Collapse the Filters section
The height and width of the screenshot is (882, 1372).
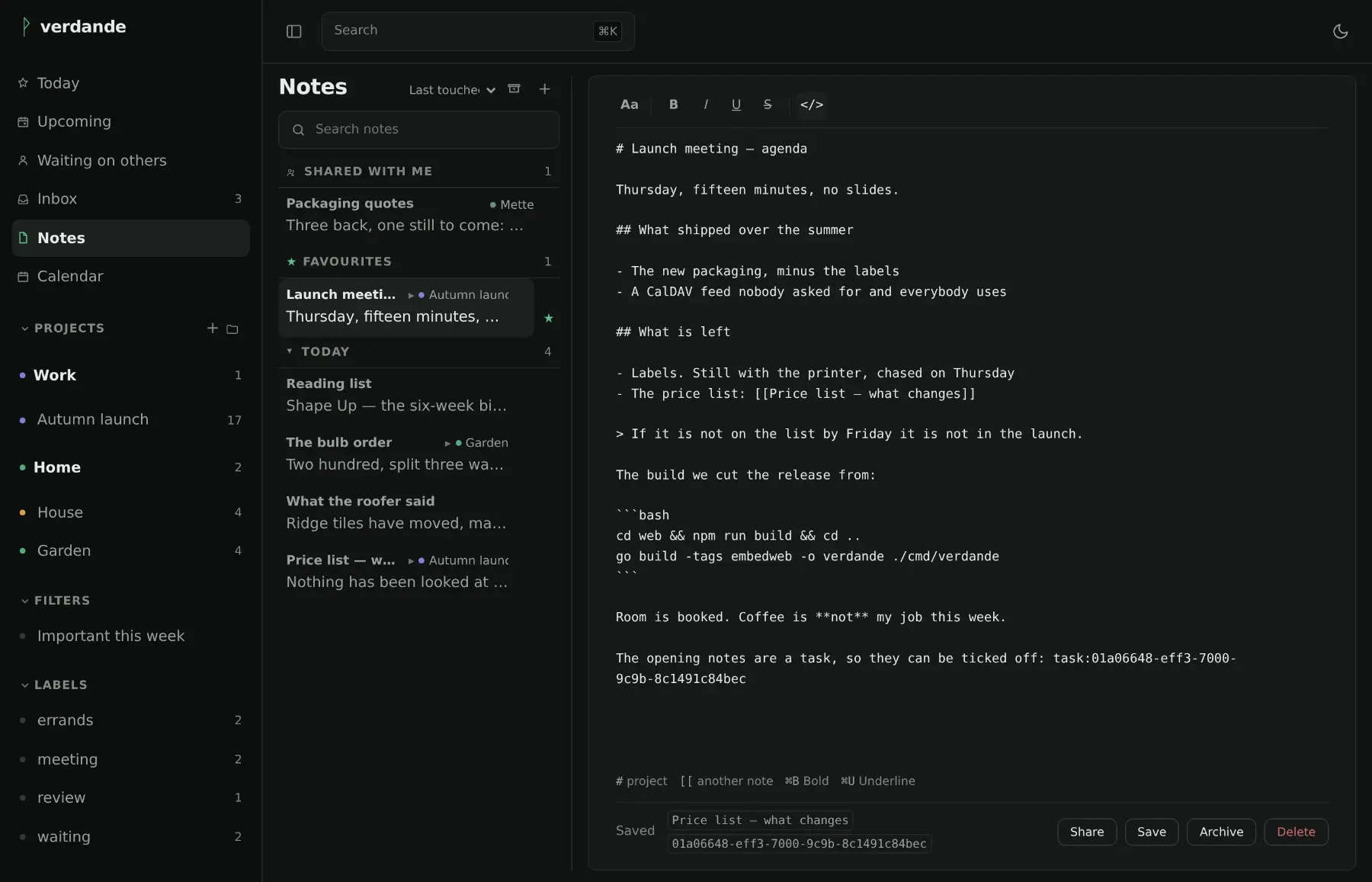[x=55, y=601]
